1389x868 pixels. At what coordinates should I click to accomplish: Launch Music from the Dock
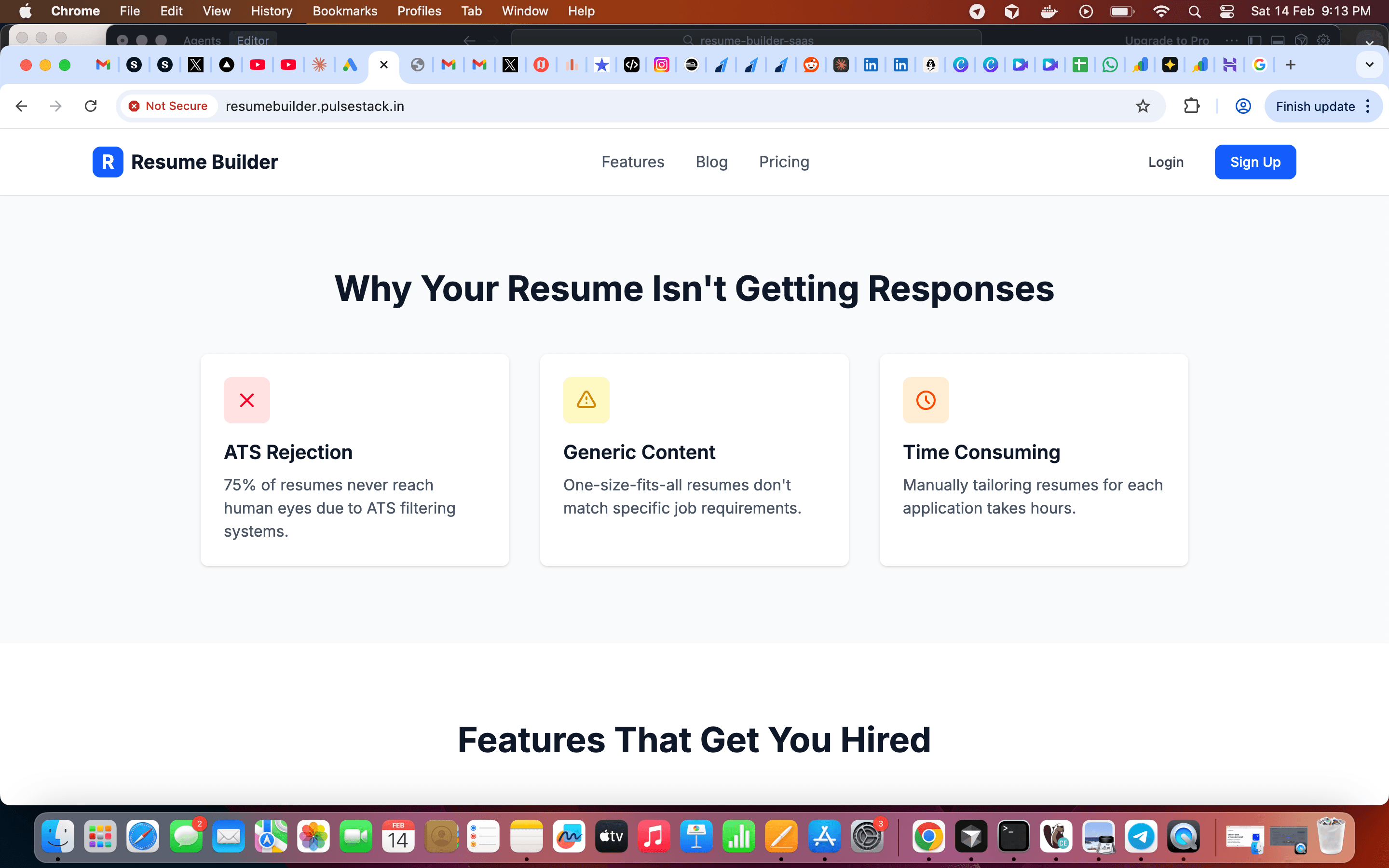click(654, 837)
